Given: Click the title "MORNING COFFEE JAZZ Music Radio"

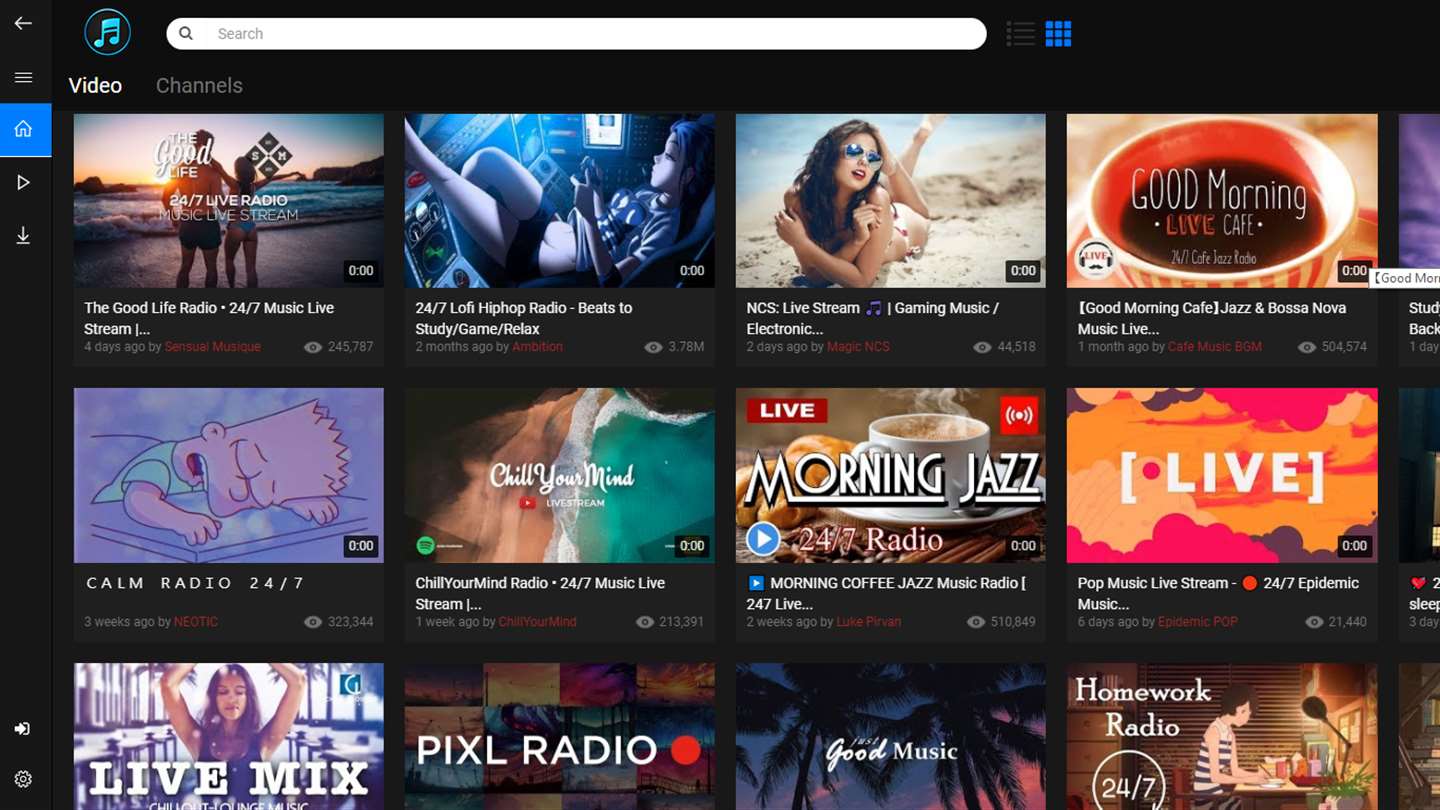Looking at the screenshot, I should click(886, 593).
